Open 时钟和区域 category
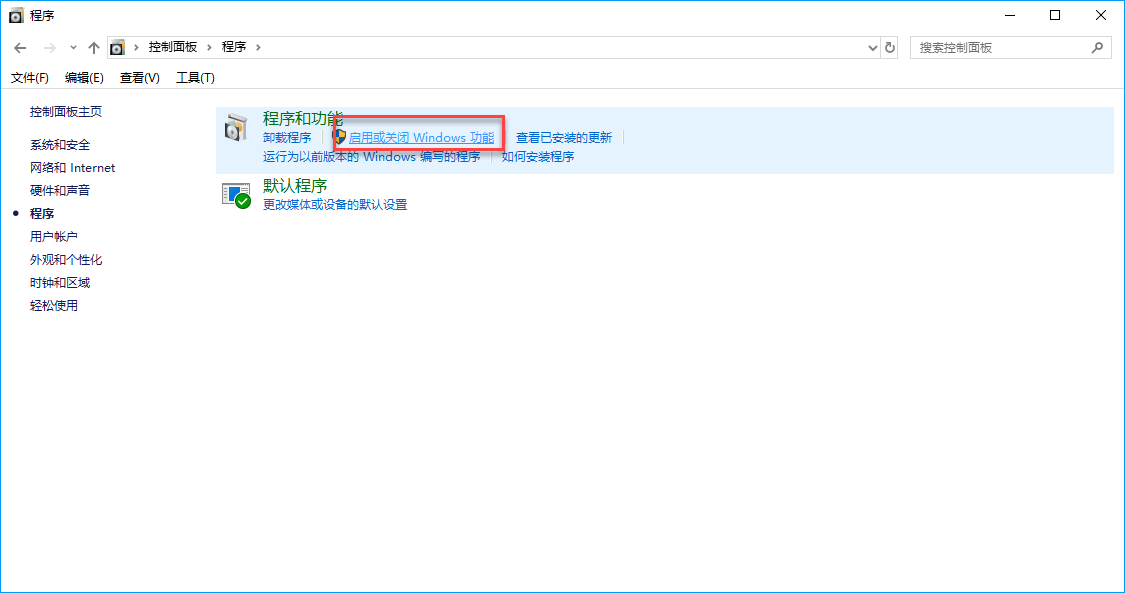 pos(60,283)
